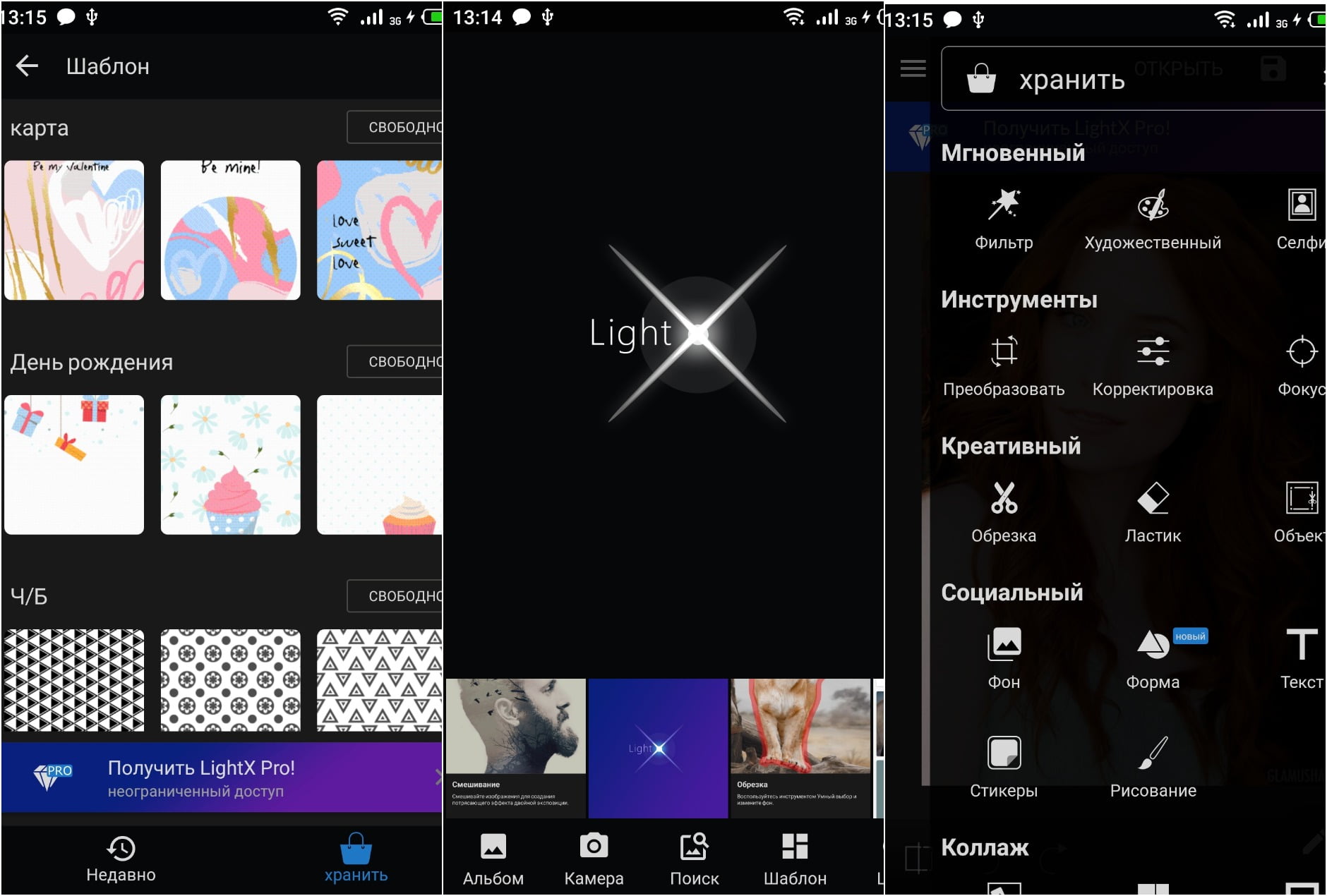Click СВОБОДНО button next to карта
1327x896 pixels.
tap(395, 127)
